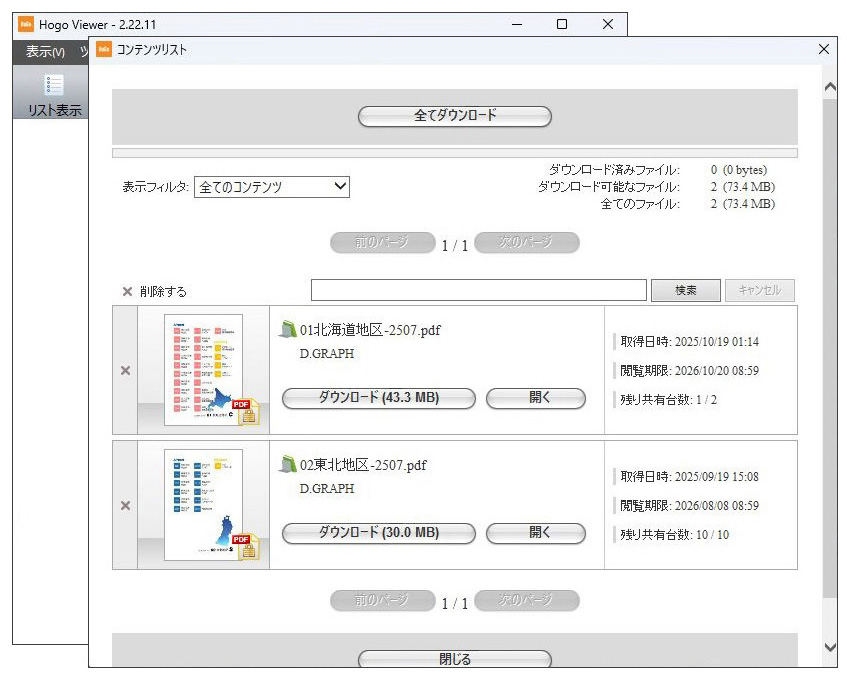Download 01北海道地区 file (43.3 MB)
Image resolution: width=847 pixels, height=679 pixels.
(378, 398)
